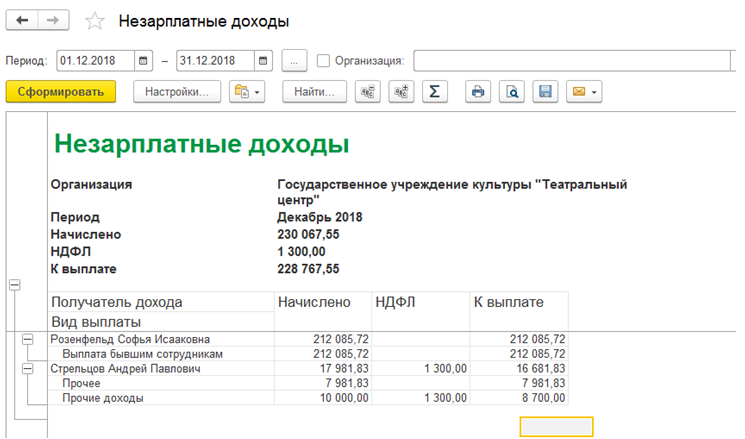Enable the Организация checkbox
Image resolution: width=745 pixels, height=439 pixels.
(323, 61)
